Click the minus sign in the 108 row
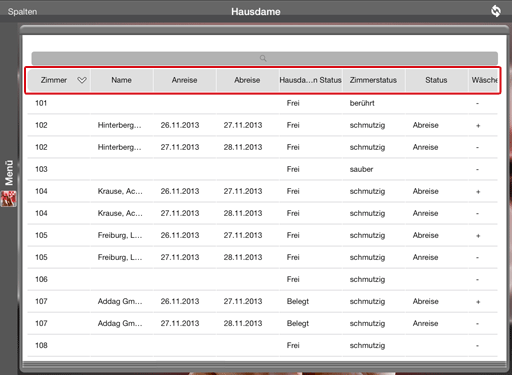Viewport: 512px width, 375px height. click(477, 346)
